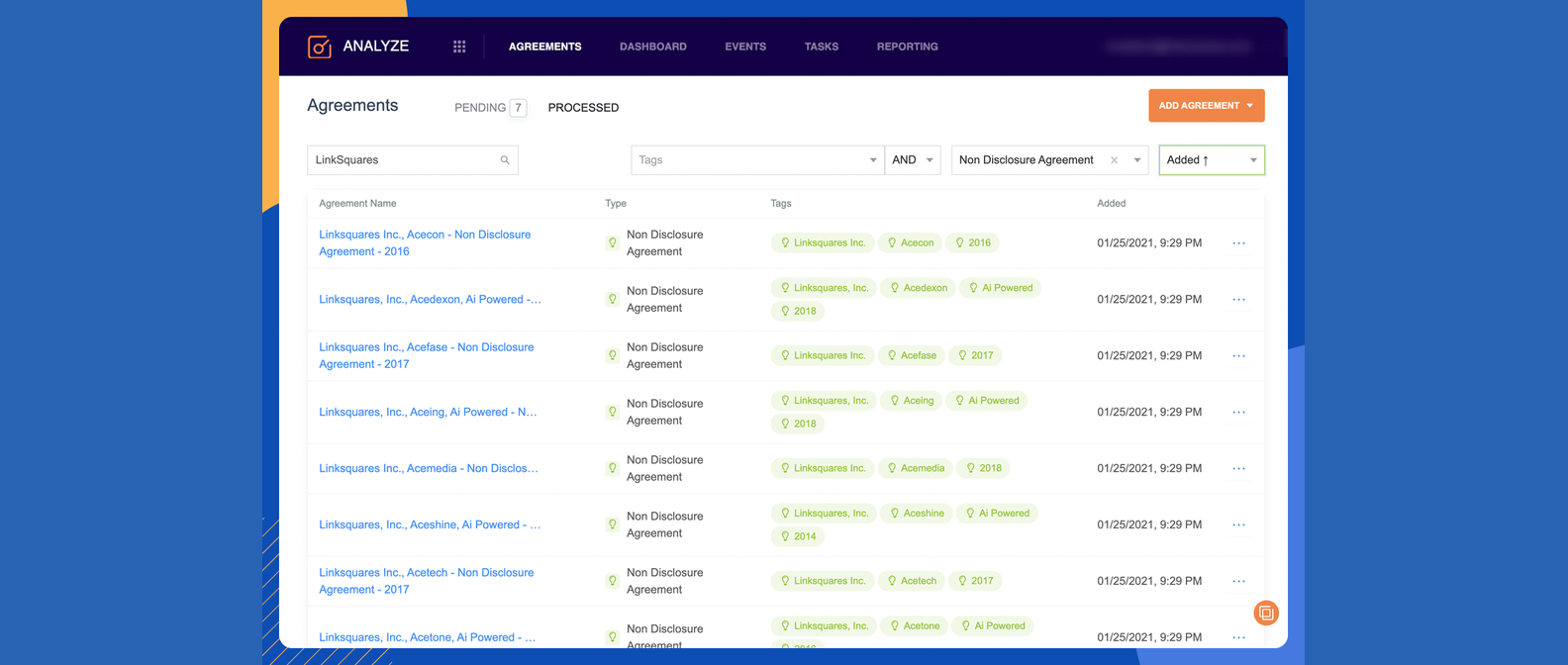Open the Acemedia agreement link
The width and height of the screenshot is (1568, 665).
click(429, 469)
